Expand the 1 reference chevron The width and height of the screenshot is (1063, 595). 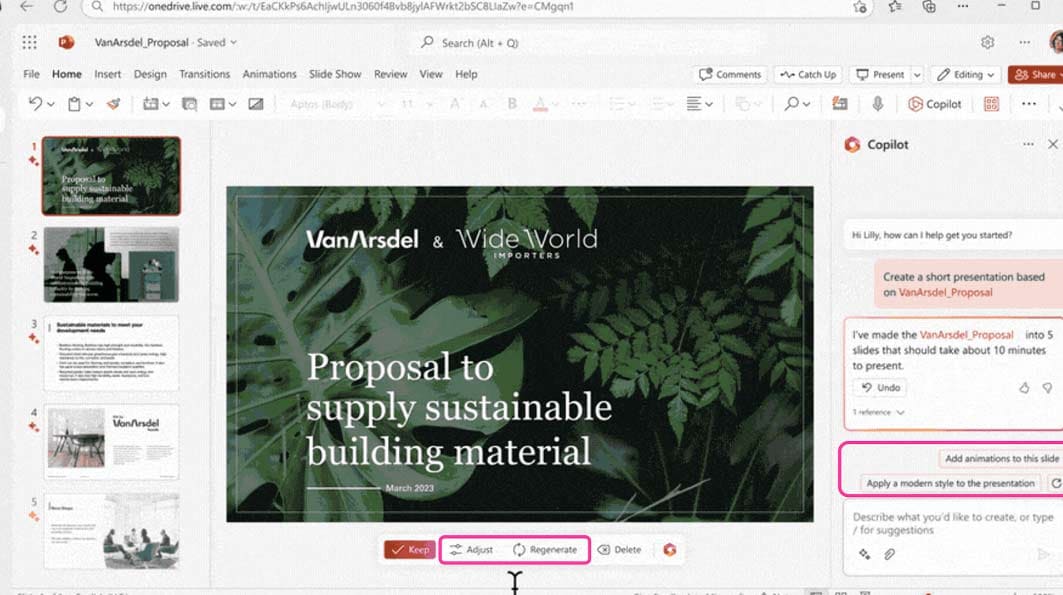point(900,412)
